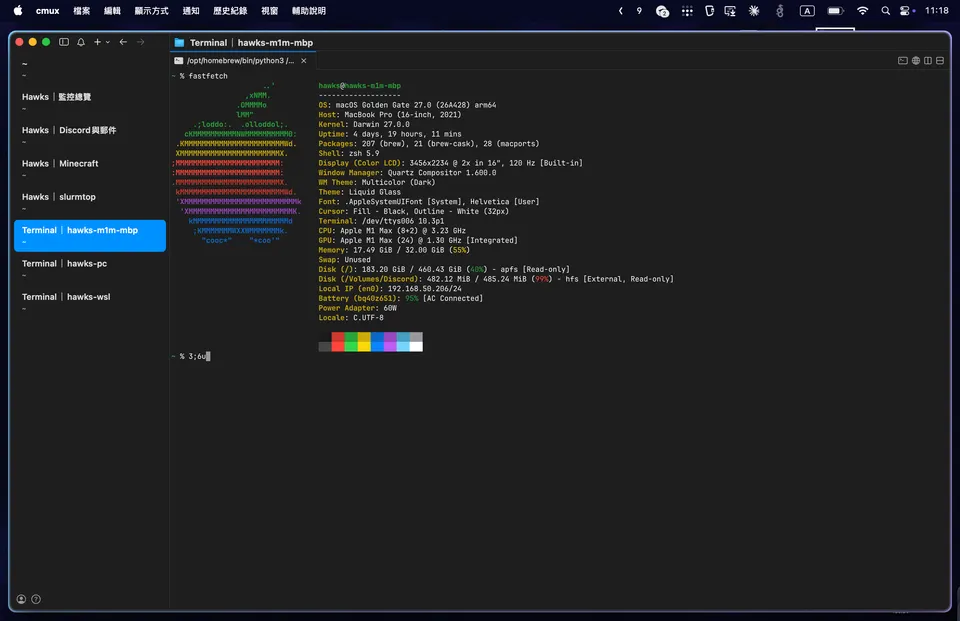Viewport: 960px width, 621px height.
Task: Click the 'fastfetch' command text
Action: (208, 76)
